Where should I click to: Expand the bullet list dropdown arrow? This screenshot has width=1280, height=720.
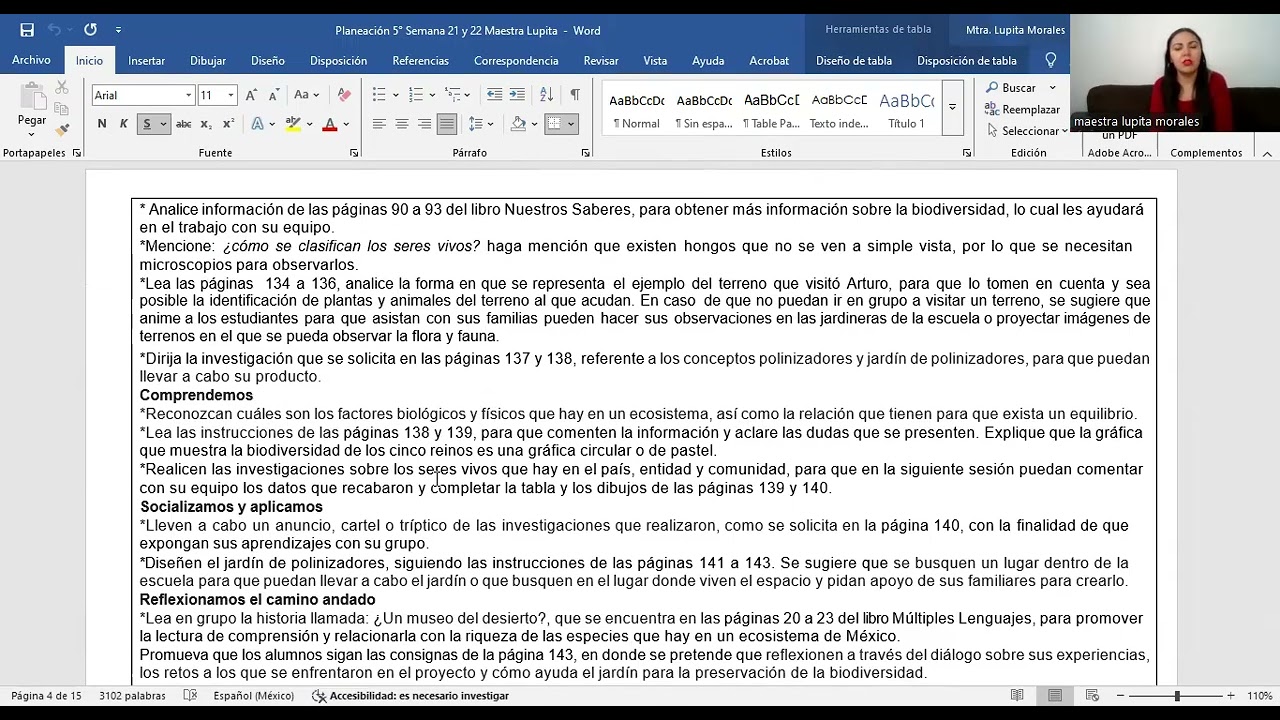click(x=396, y=95)
